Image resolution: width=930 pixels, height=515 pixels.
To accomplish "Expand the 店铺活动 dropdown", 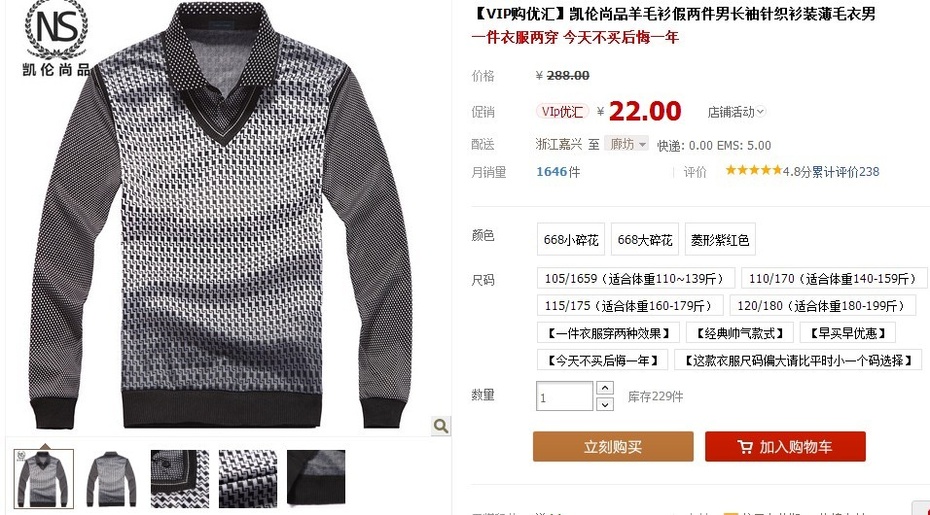I will 736,112.
